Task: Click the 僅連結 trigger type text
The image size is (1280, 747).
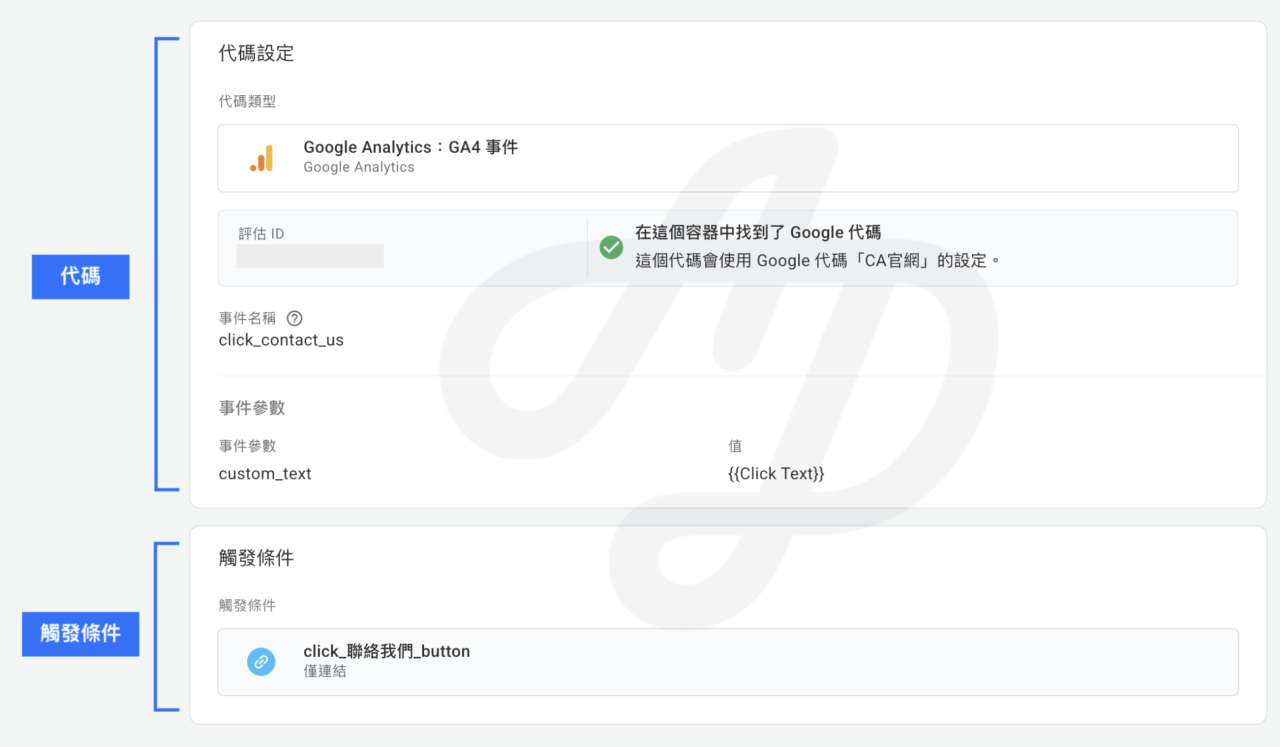Action: 325,672
